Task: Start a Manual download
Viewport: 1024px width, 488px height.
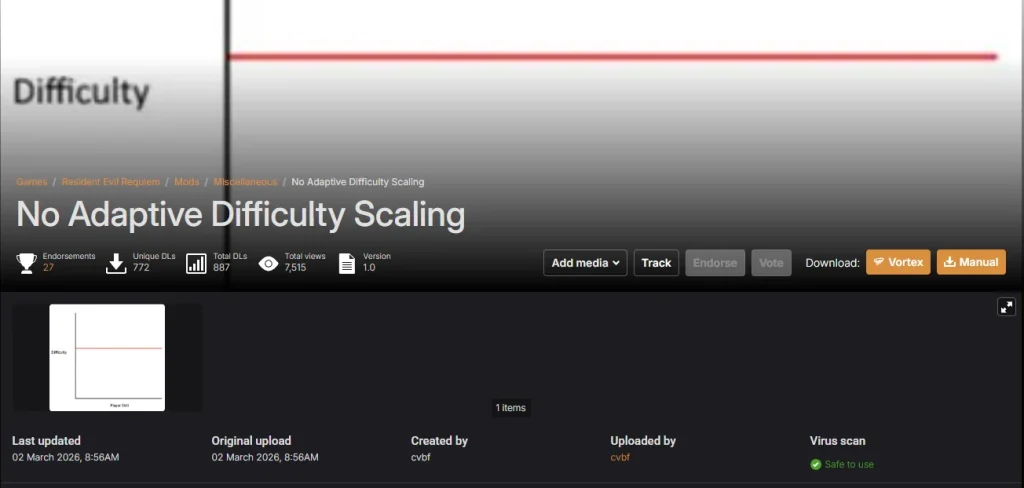Action: [x=971, y=262]
